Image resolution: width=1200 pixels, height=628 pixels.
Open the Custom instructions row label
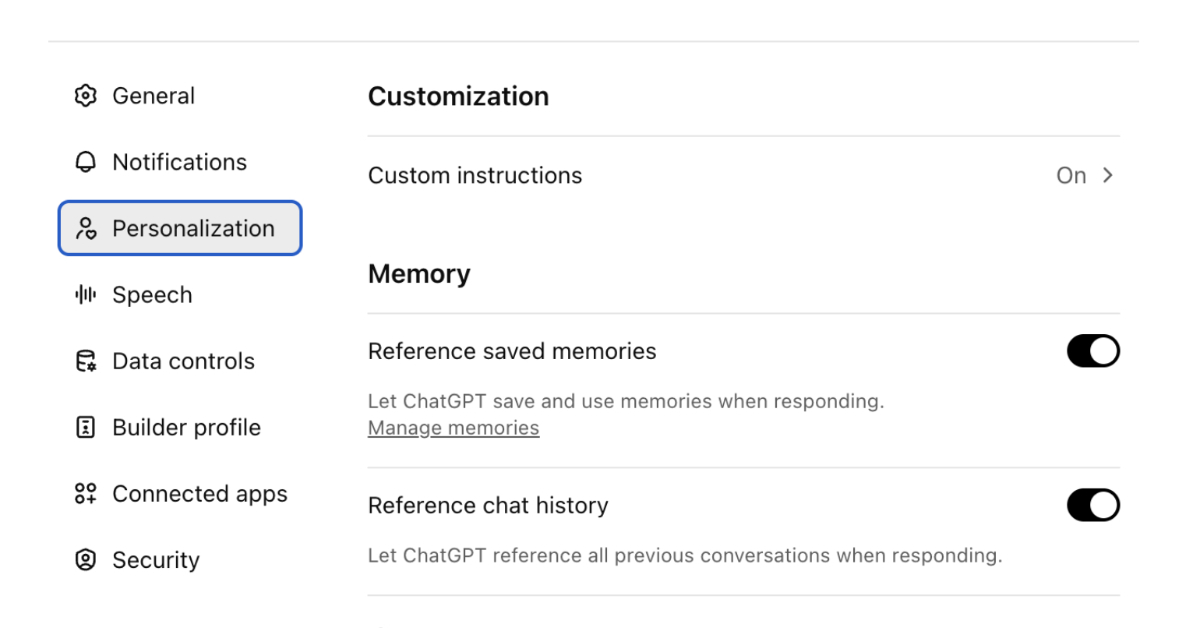475,176
